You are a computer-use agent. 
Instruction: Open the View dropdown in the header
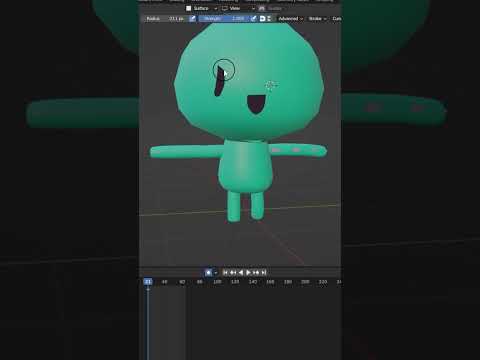tap(238, 8)
